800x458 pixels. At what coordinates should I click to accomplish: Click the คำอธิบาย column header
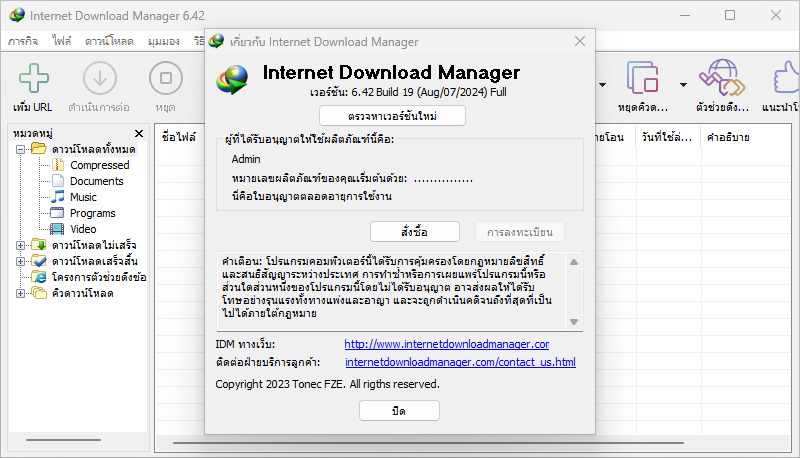[x=728, y=137]
